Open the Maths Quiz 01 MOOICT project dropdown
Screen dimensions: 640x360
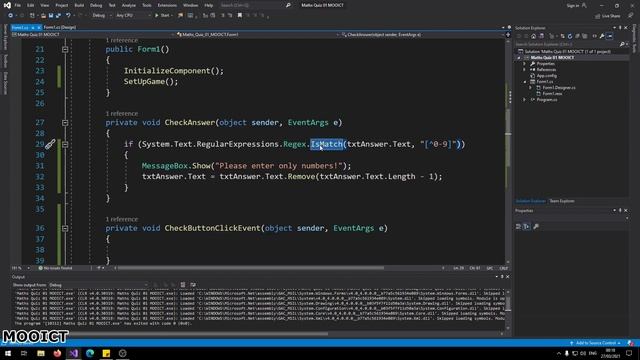coord(93,35)
